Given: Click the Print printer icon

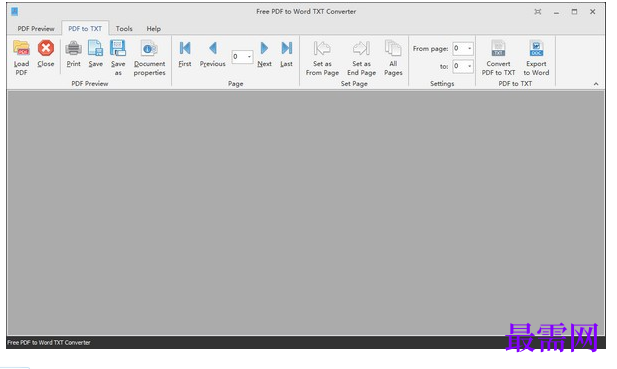Looking at the screenshot, I should click(73, 48).
